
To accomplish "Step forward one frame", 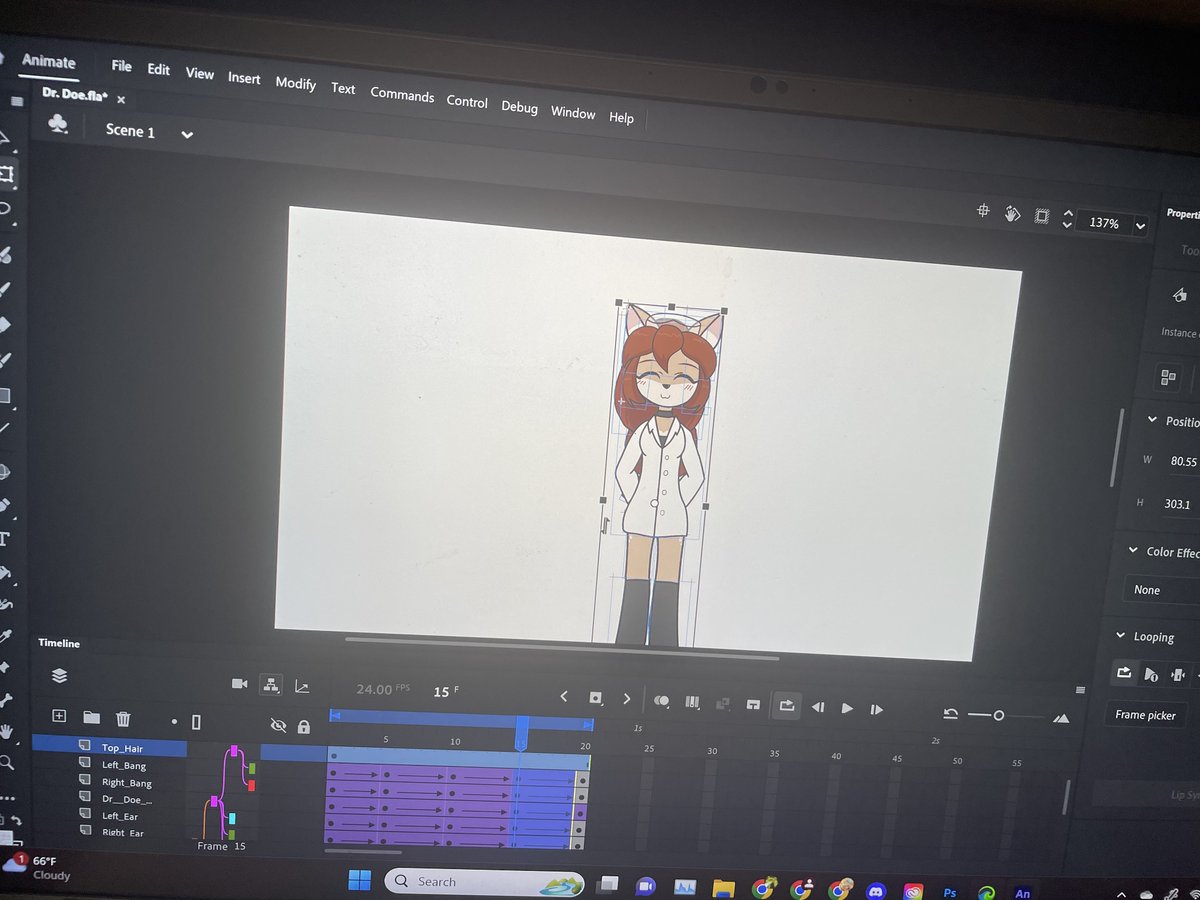I will [x=876, y=709].
